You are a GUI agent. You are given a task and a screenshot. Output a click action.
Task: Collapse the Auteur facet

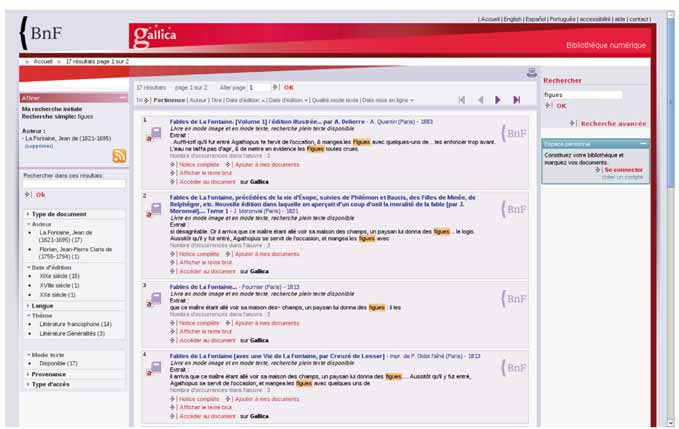39,224
